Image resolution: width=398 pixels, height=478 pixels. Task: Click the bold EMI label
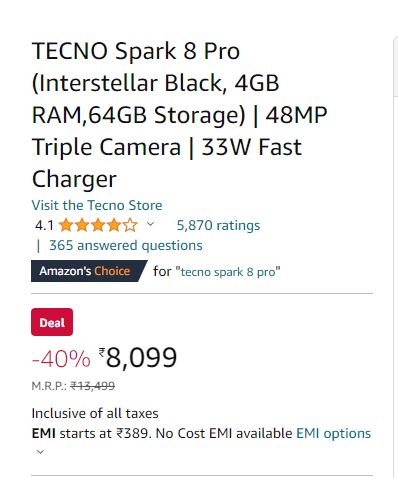44,434
